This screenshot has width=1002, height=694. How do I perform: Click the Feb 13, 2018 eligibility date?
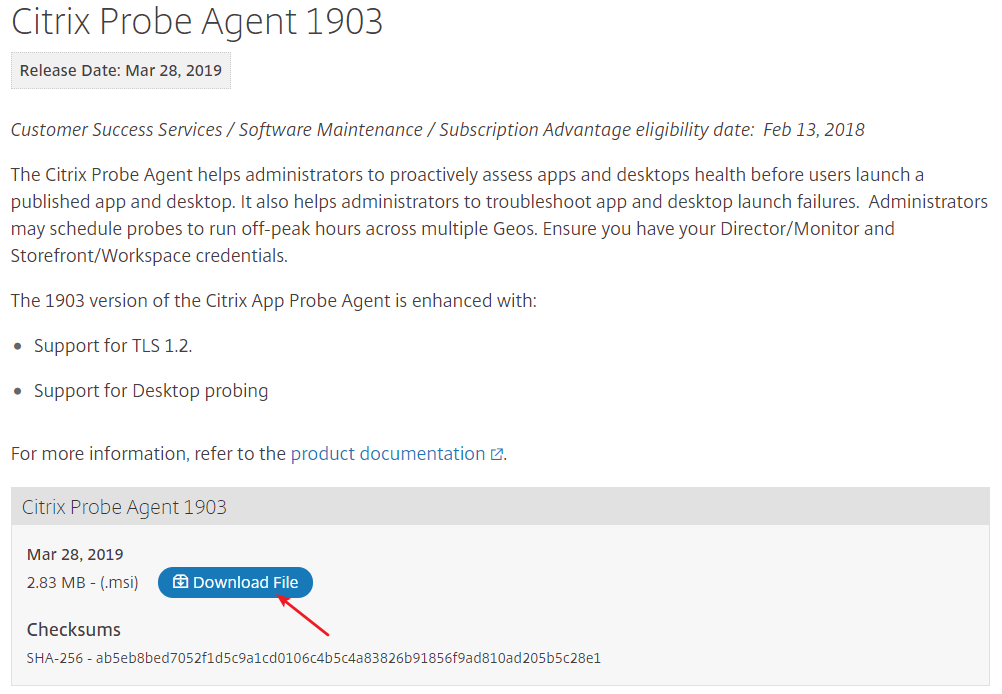coord(814,130)
